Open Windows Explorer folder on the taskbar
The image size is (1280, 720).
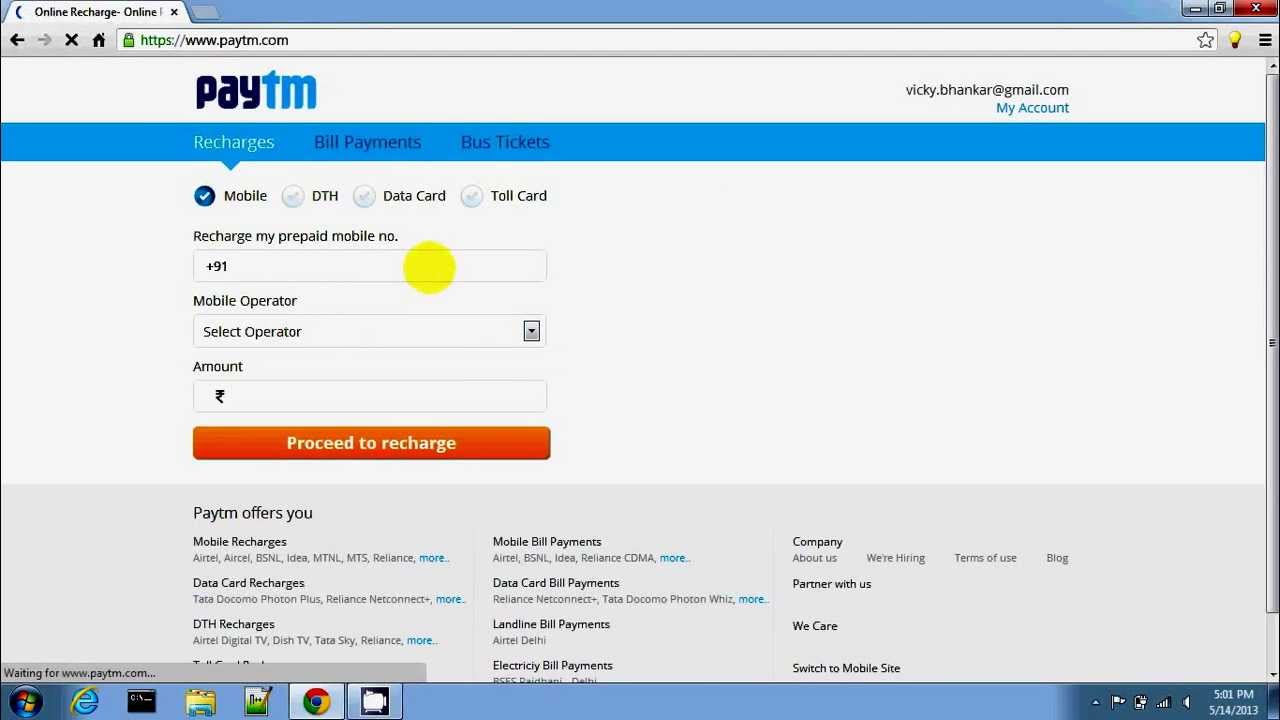200,702
